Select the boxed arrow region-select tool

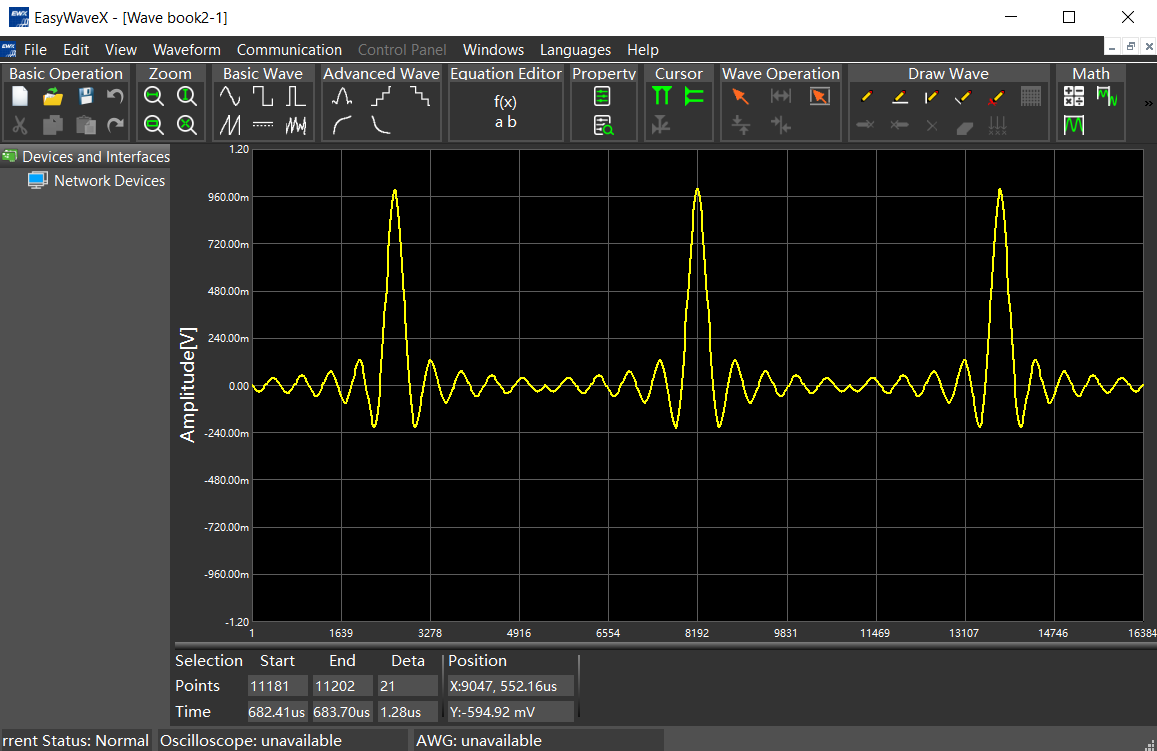click(x=820, y=97)
